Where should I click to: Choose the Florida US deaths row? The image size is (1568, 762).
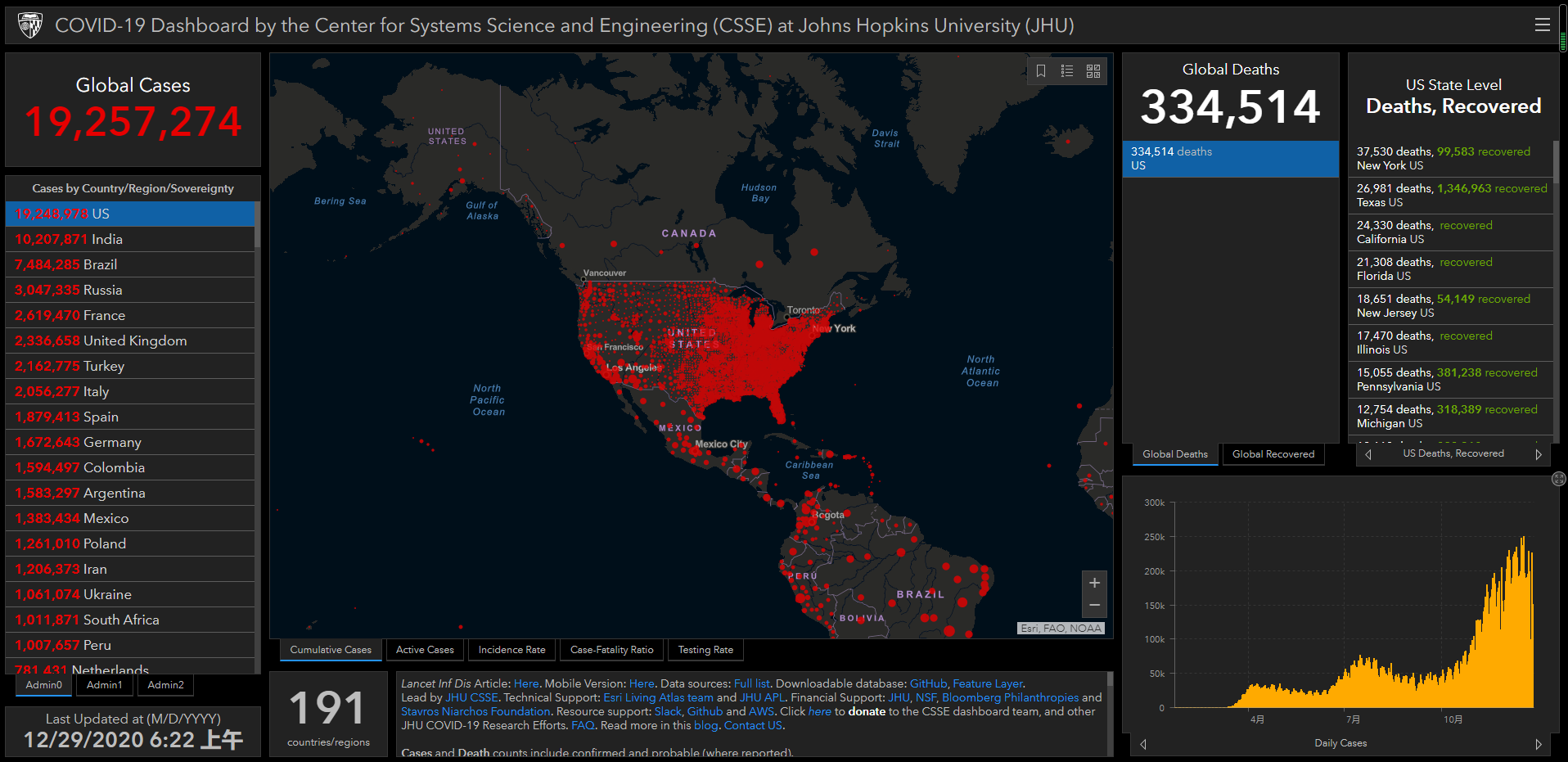click(x=1450, y=269)
